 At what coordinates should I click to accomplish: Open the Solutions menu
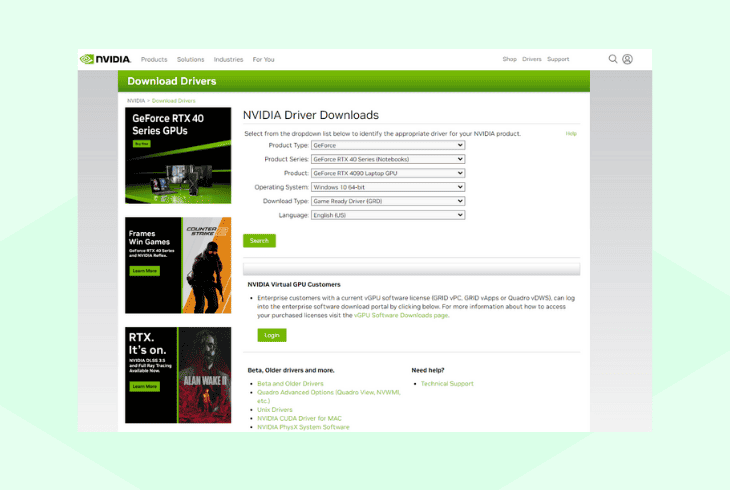coord(190,60)
